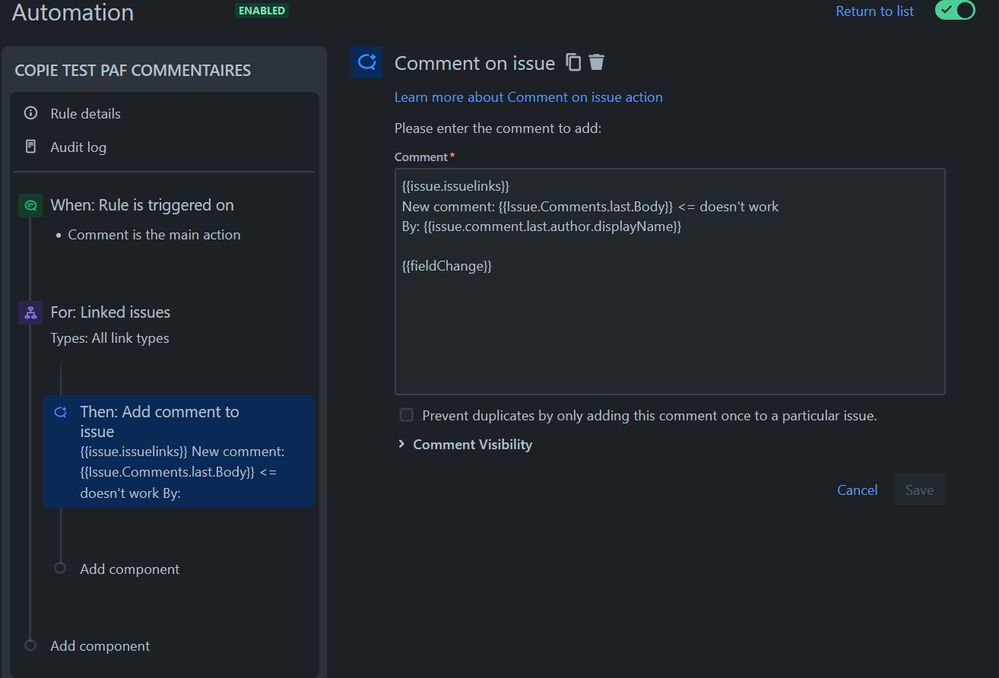
Task: Add component at the bottom of the rule
Action: (x=100, y=646)
